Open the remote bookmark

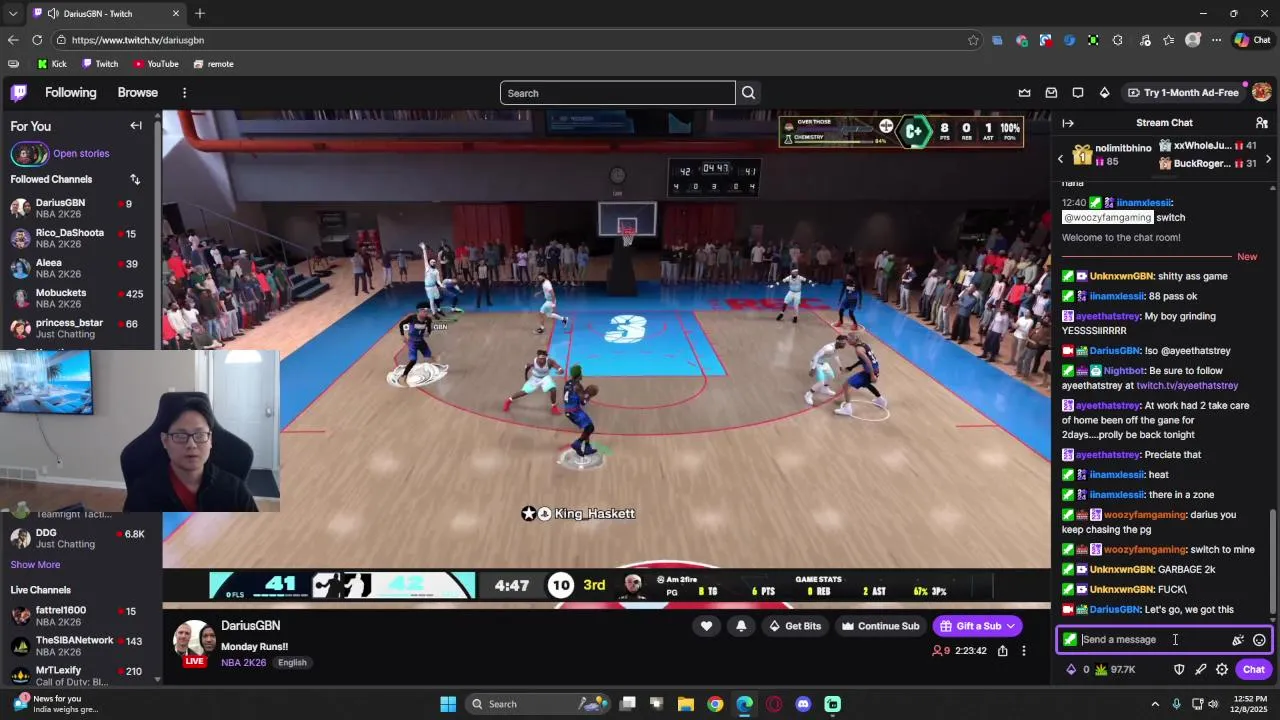[x=213, y=64]
